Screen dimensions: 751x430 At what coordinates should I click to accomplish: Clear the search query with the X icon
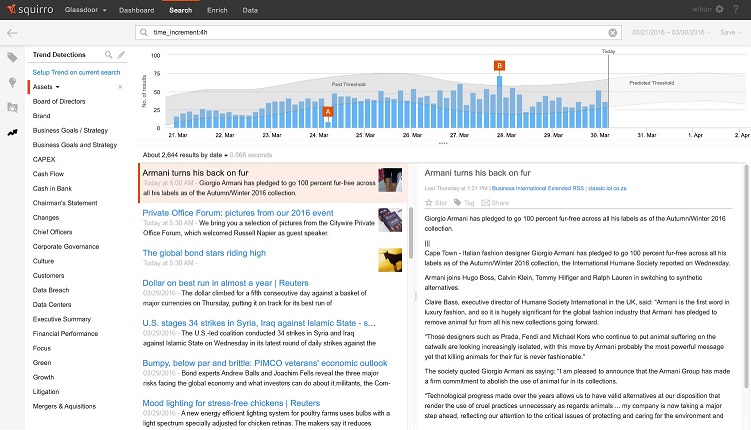click(613, 33)
